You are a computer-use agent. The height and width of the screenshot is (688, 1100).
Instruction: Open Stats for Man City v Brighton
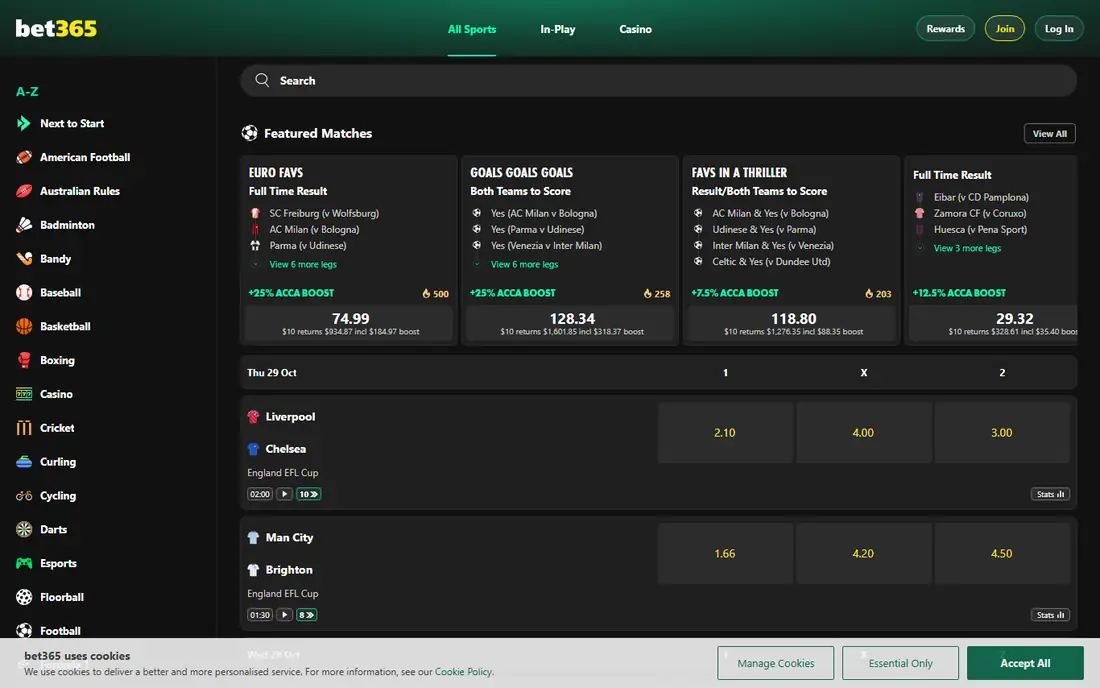pyautogui.click(x=1050, y=614)
